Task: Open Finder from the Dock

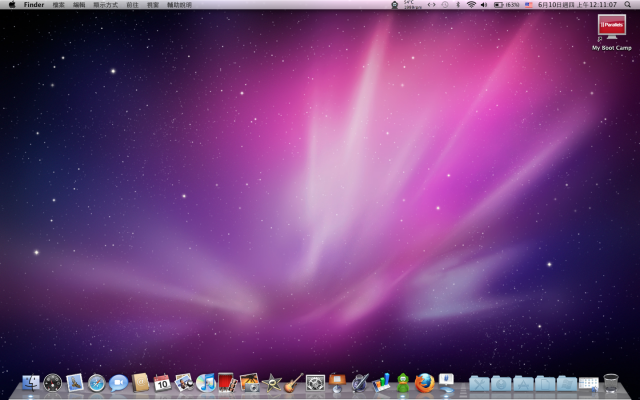Action: tap(31, 383)
